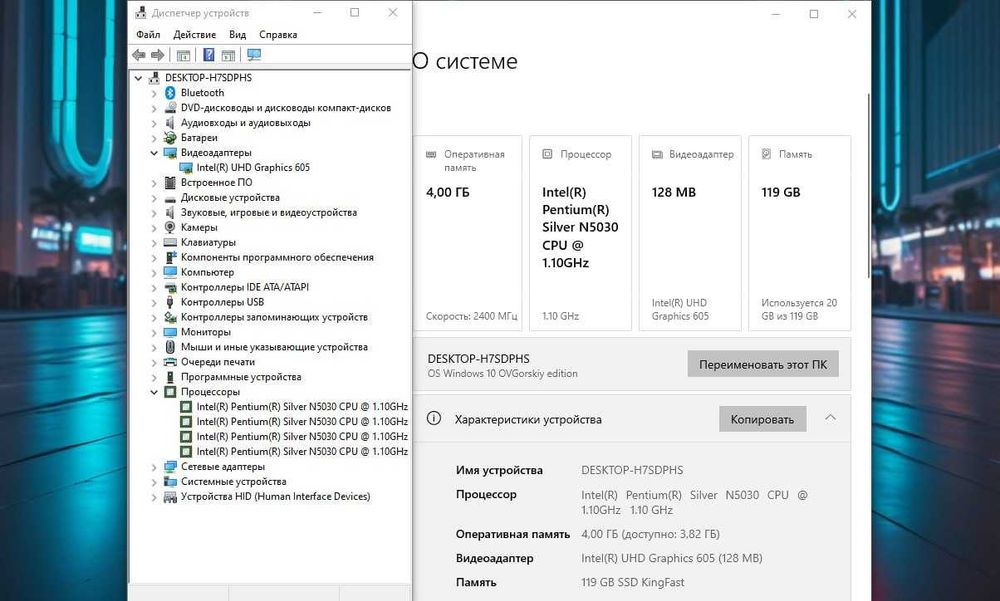Click the О системе heading
This screenshot has width=1000, height=601.
point(465,61)
